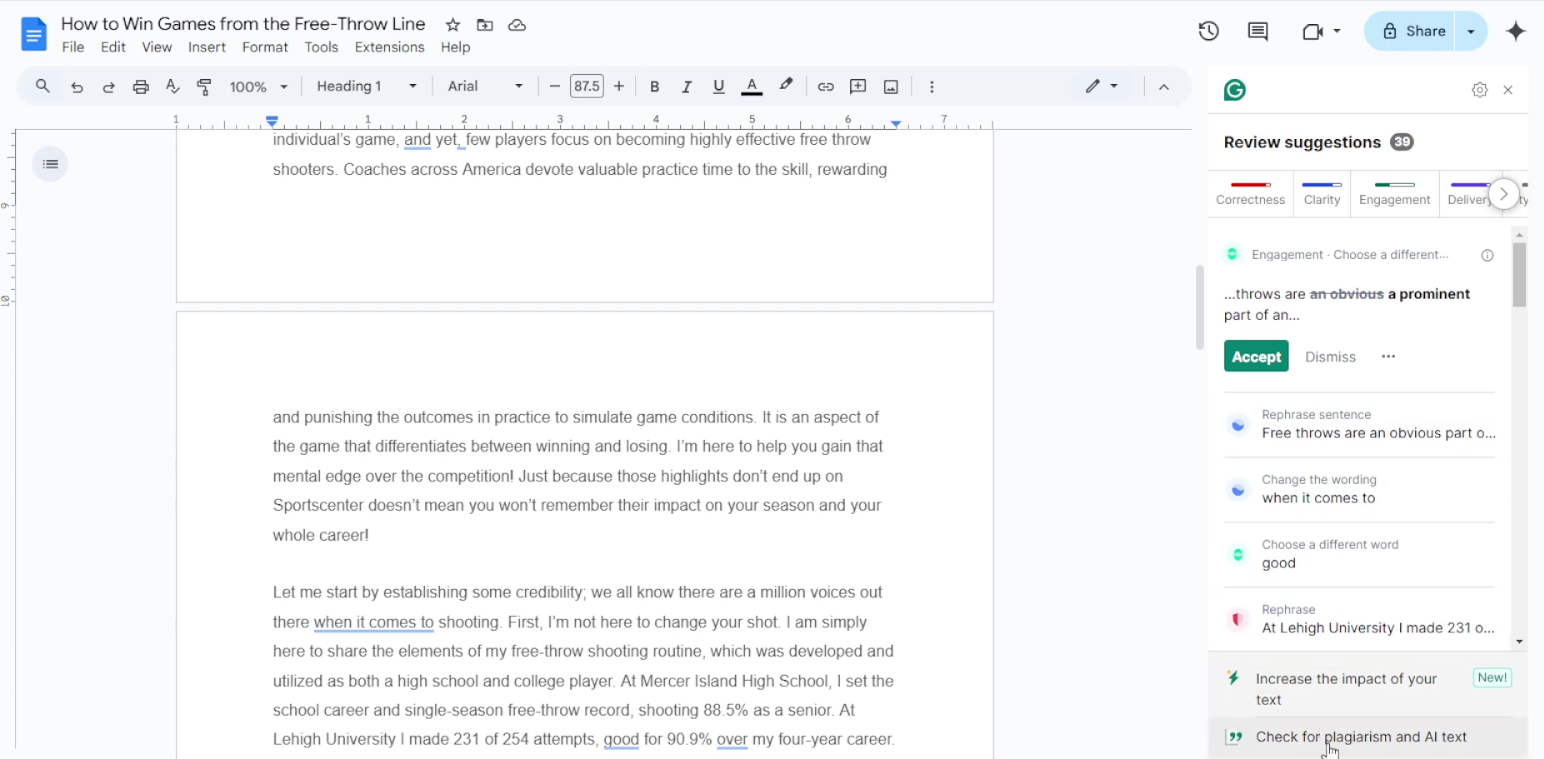The image size is (1544, 759).
Task: Insert an image
Action: 890,86
